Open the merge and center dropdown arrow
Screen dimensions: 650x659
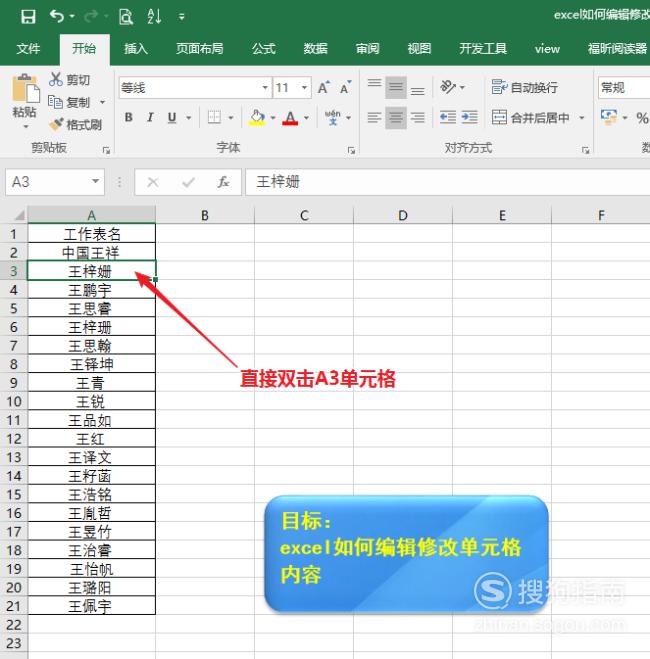[582, 118]
